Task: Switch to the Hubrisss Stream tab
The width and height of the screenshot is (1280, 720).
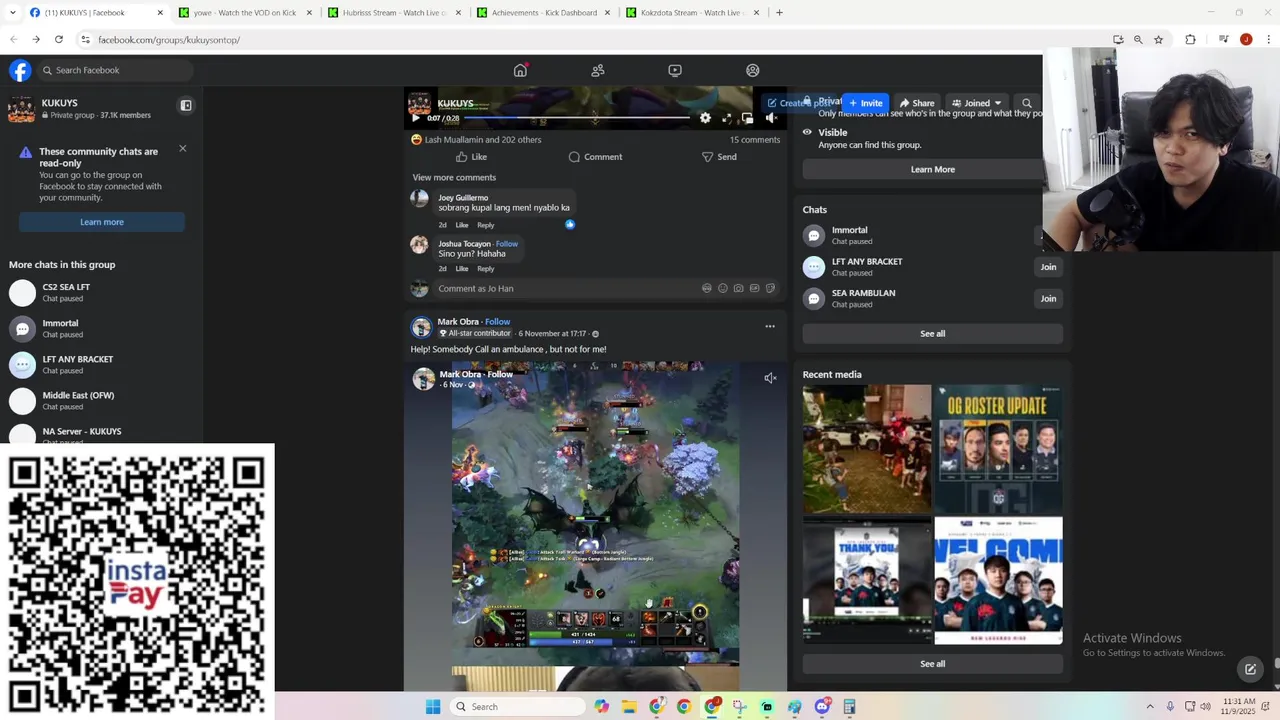Action: click(394, 13)
